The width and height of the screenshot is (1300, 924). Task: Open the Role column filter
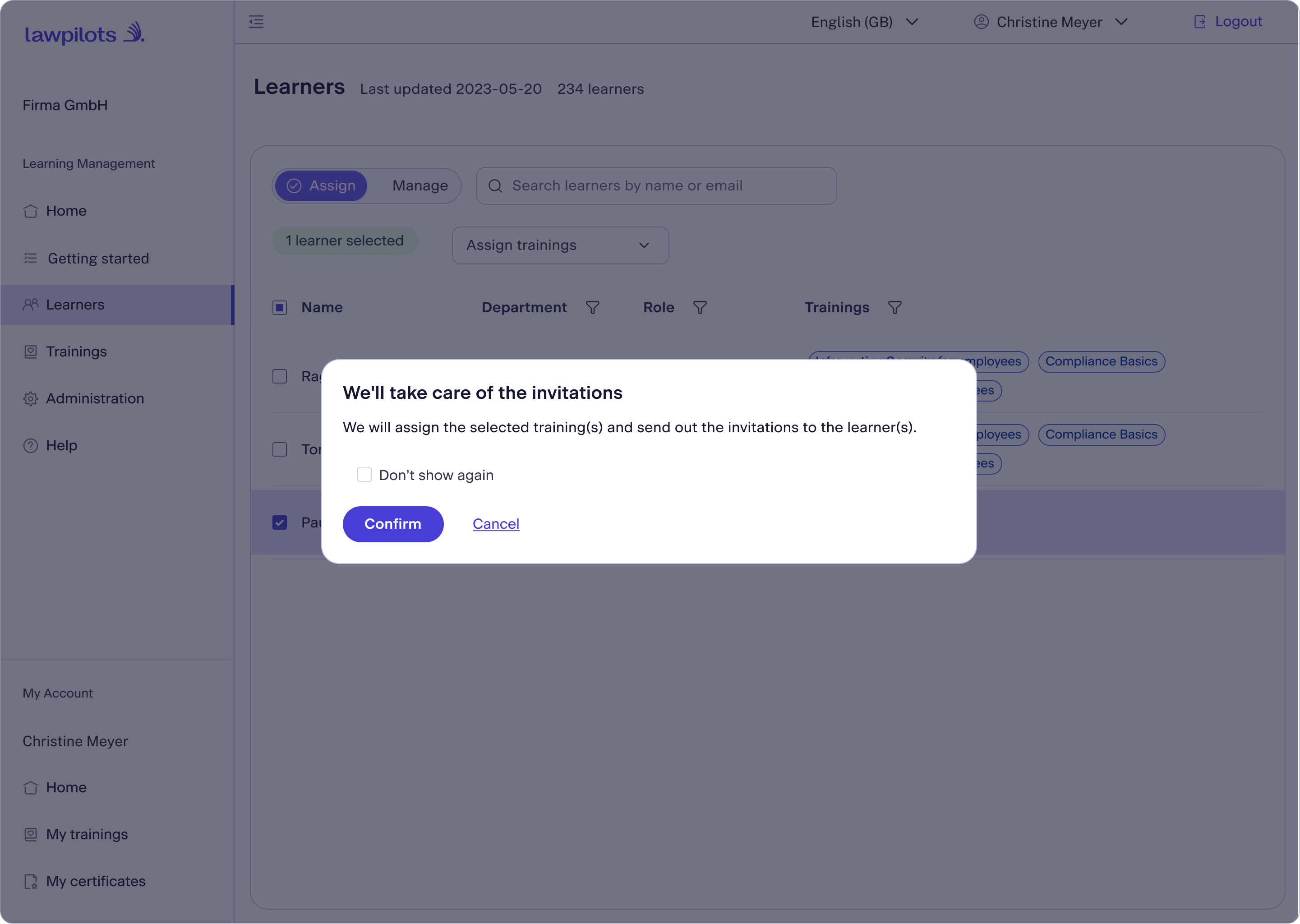[x=700, y=308]
